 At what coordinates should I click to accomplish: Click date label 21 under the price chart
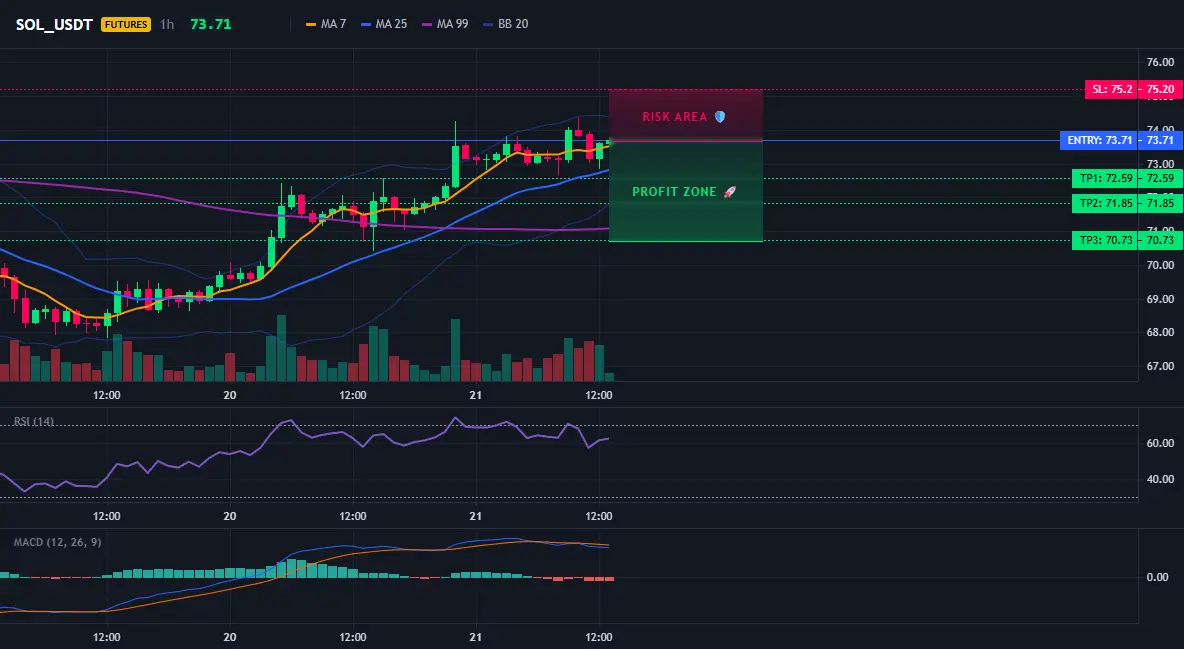(476, 395)
